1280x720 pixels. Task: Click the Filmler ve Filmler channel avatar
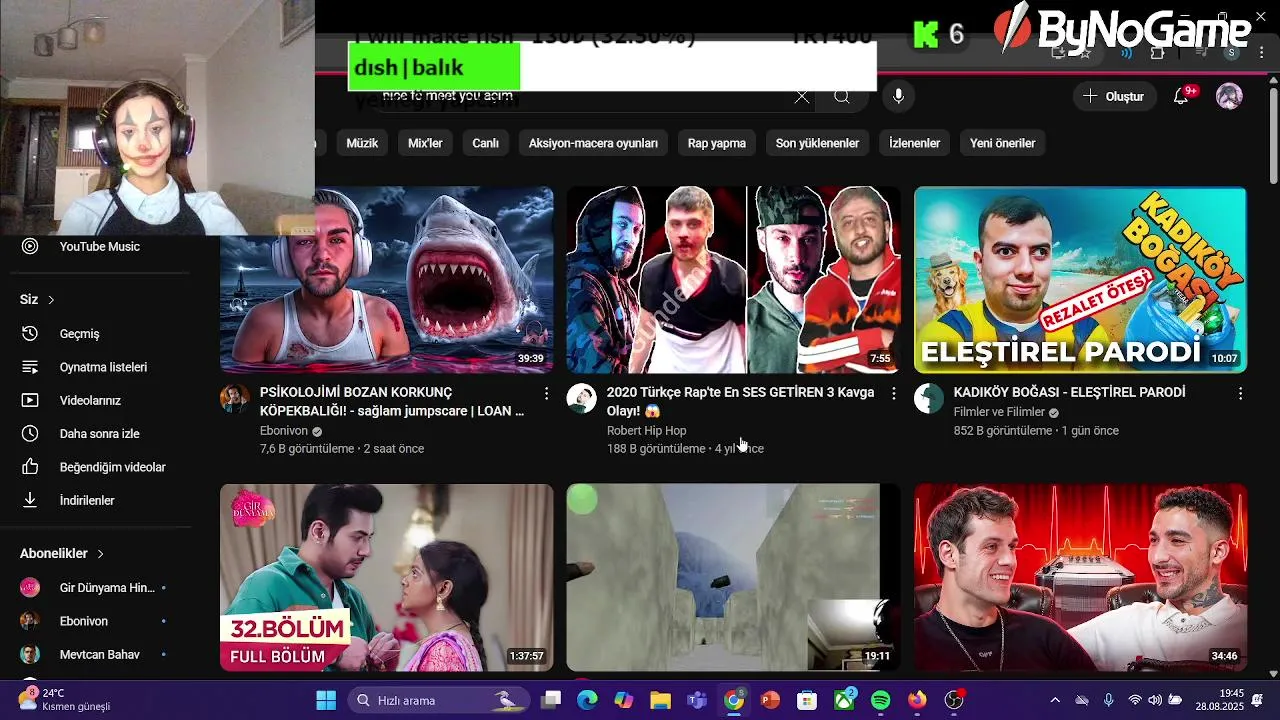pos(929,398)
